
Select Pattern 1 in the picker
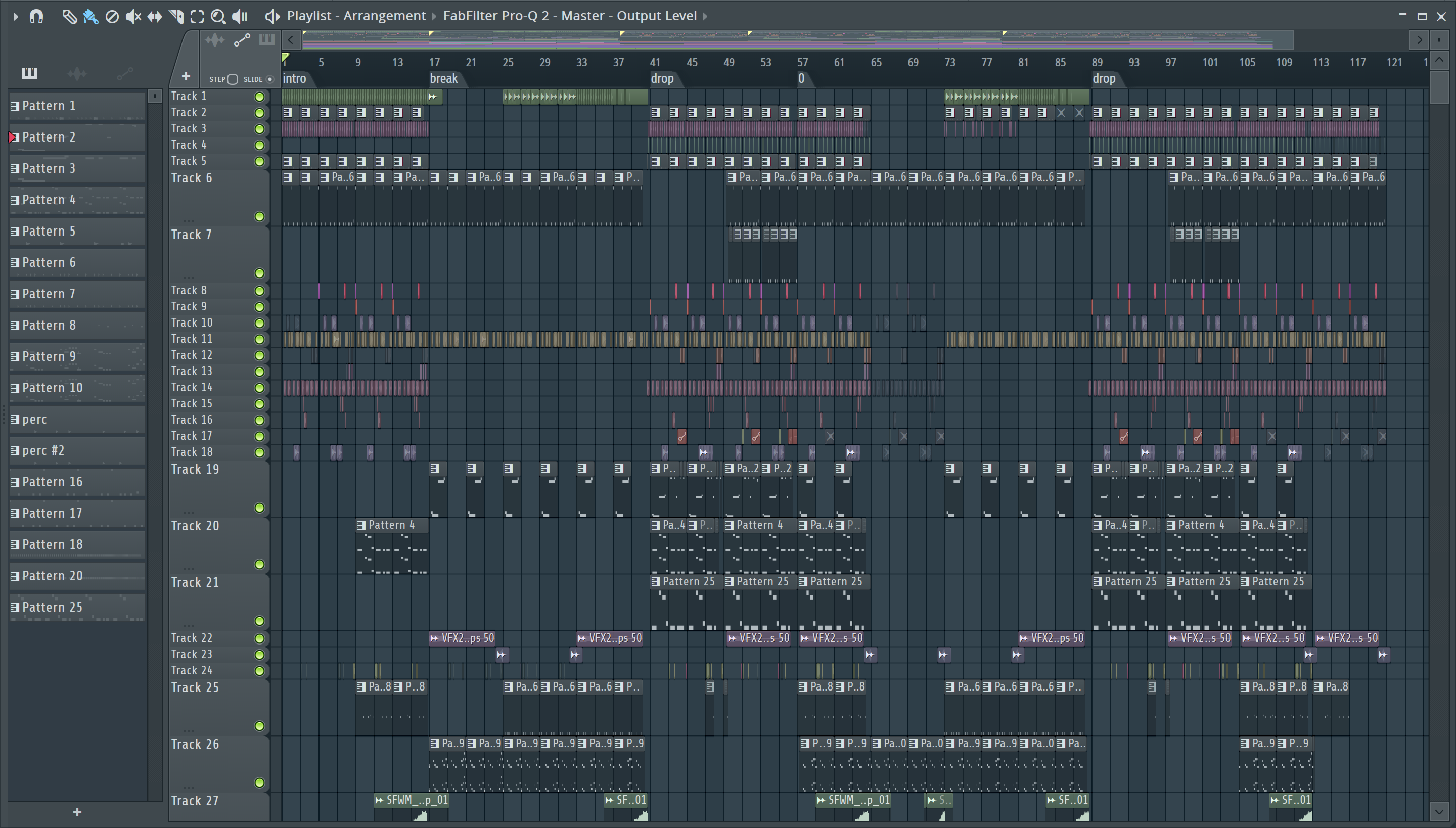(x=77, y=106)
